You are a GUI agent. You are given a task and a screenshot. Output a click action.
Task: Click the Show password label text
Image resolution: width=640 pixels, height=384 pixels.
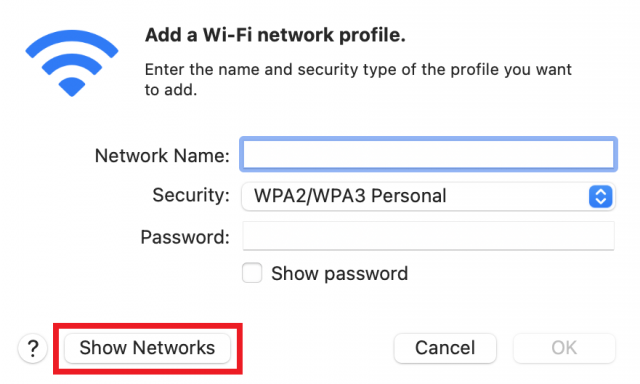(339, 273)
